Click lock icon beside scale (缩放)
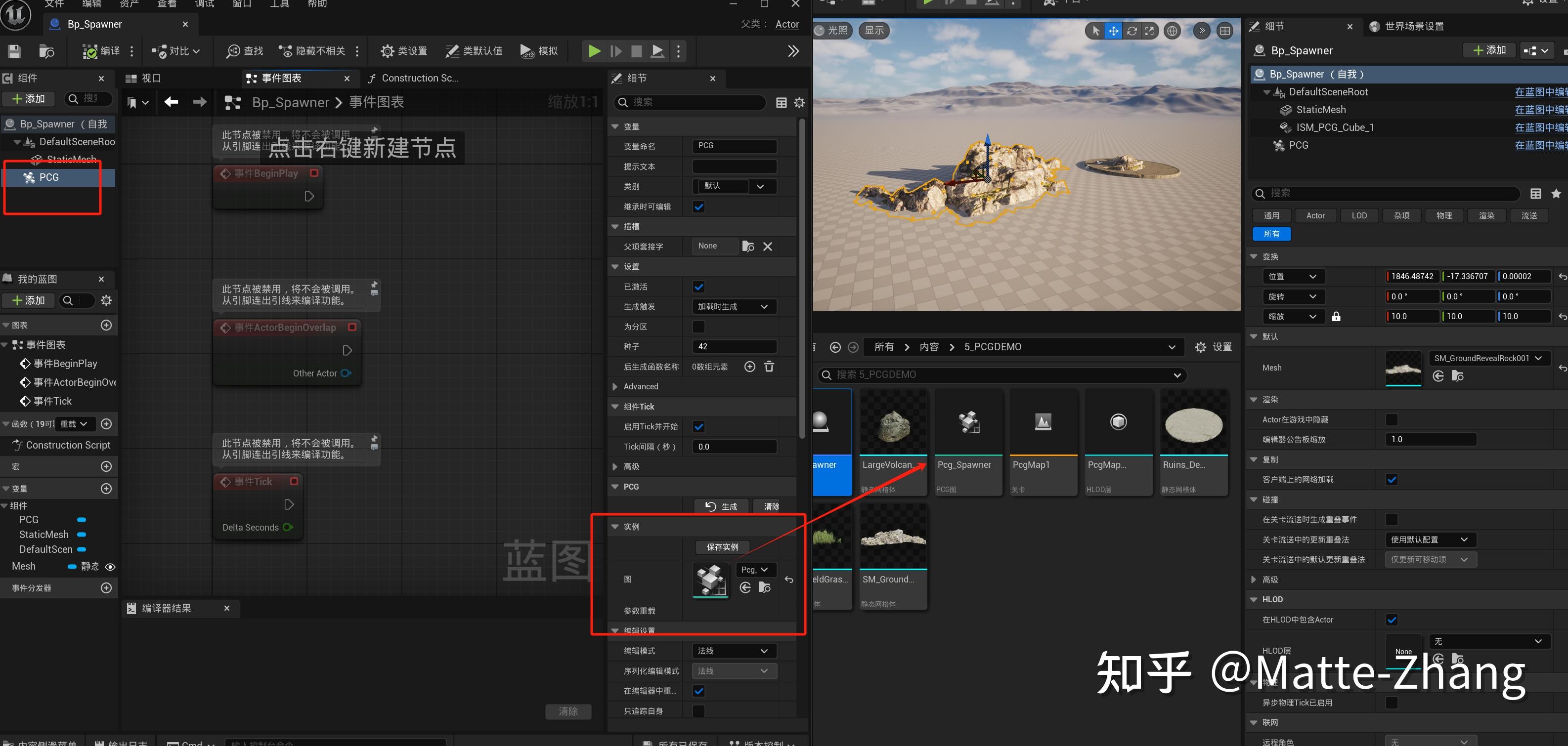The image size is (1568, 746). [1336, 316]
